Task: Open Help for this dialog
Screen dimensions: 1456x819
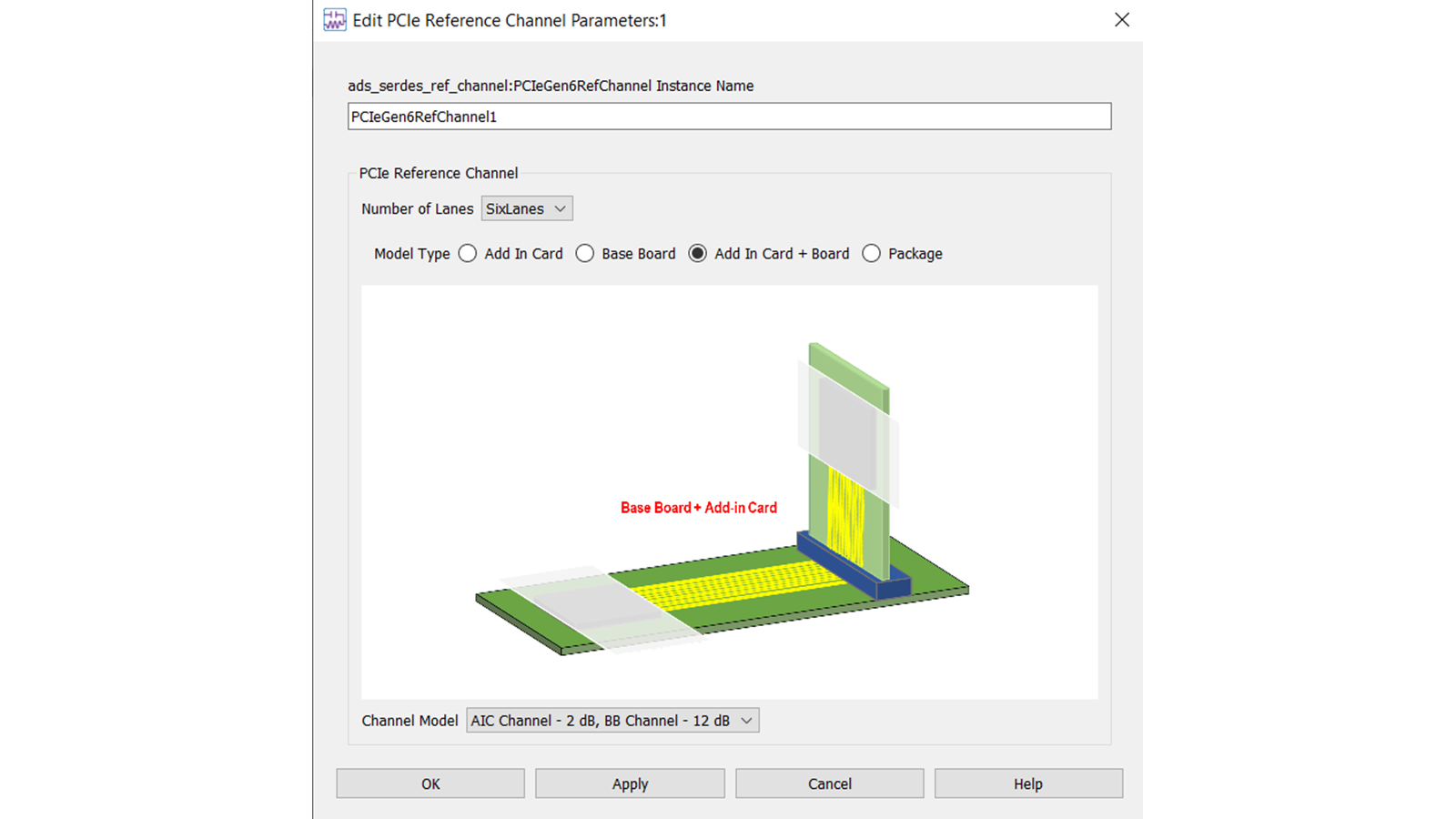Action: pyautogui.click(x=1028, y=784)
